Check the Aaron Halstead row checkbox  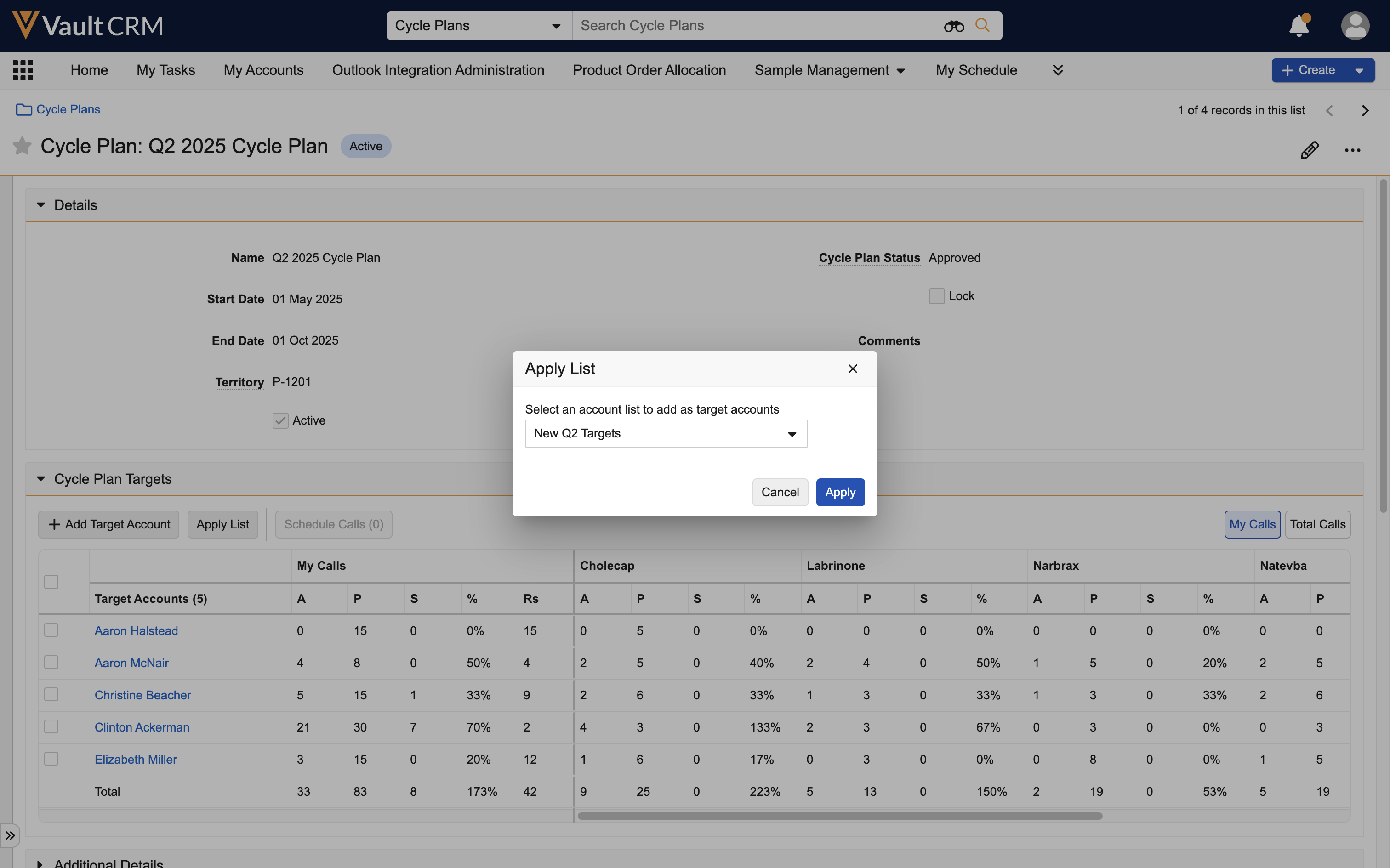coord(51,630)
